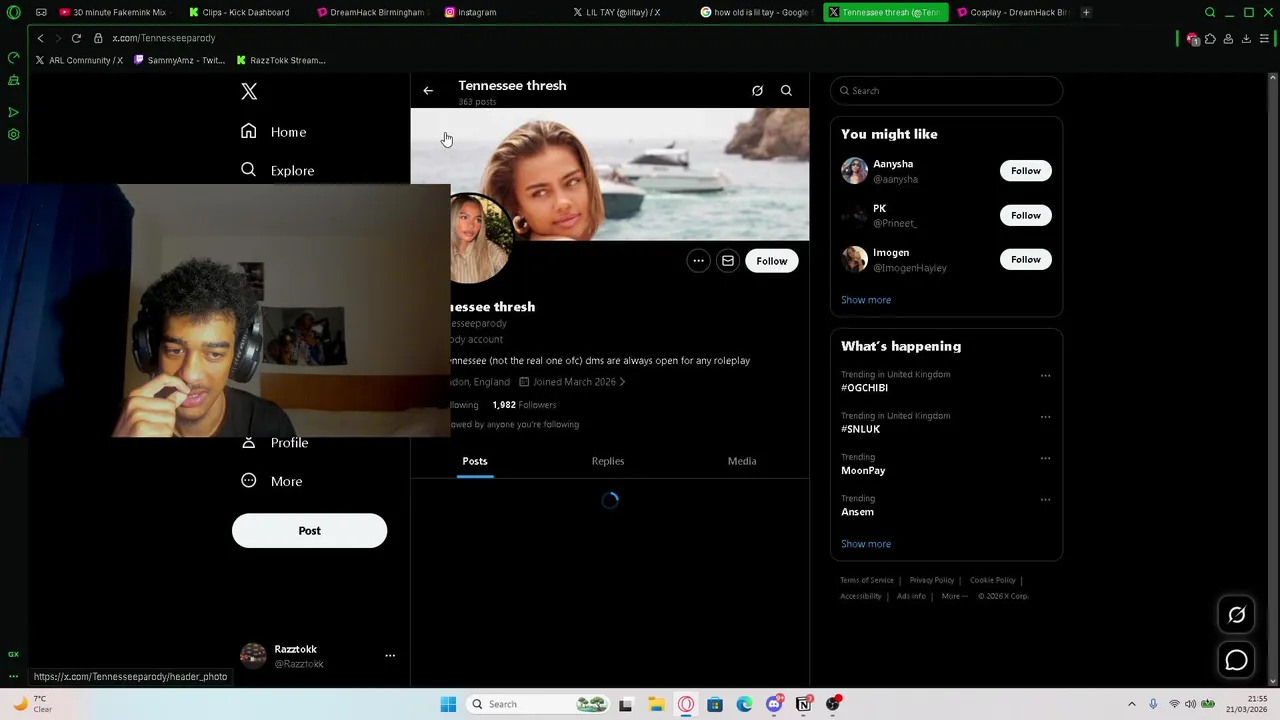Click the 1,982 Followers count
Screen dimensions: 1280x720
524,405
